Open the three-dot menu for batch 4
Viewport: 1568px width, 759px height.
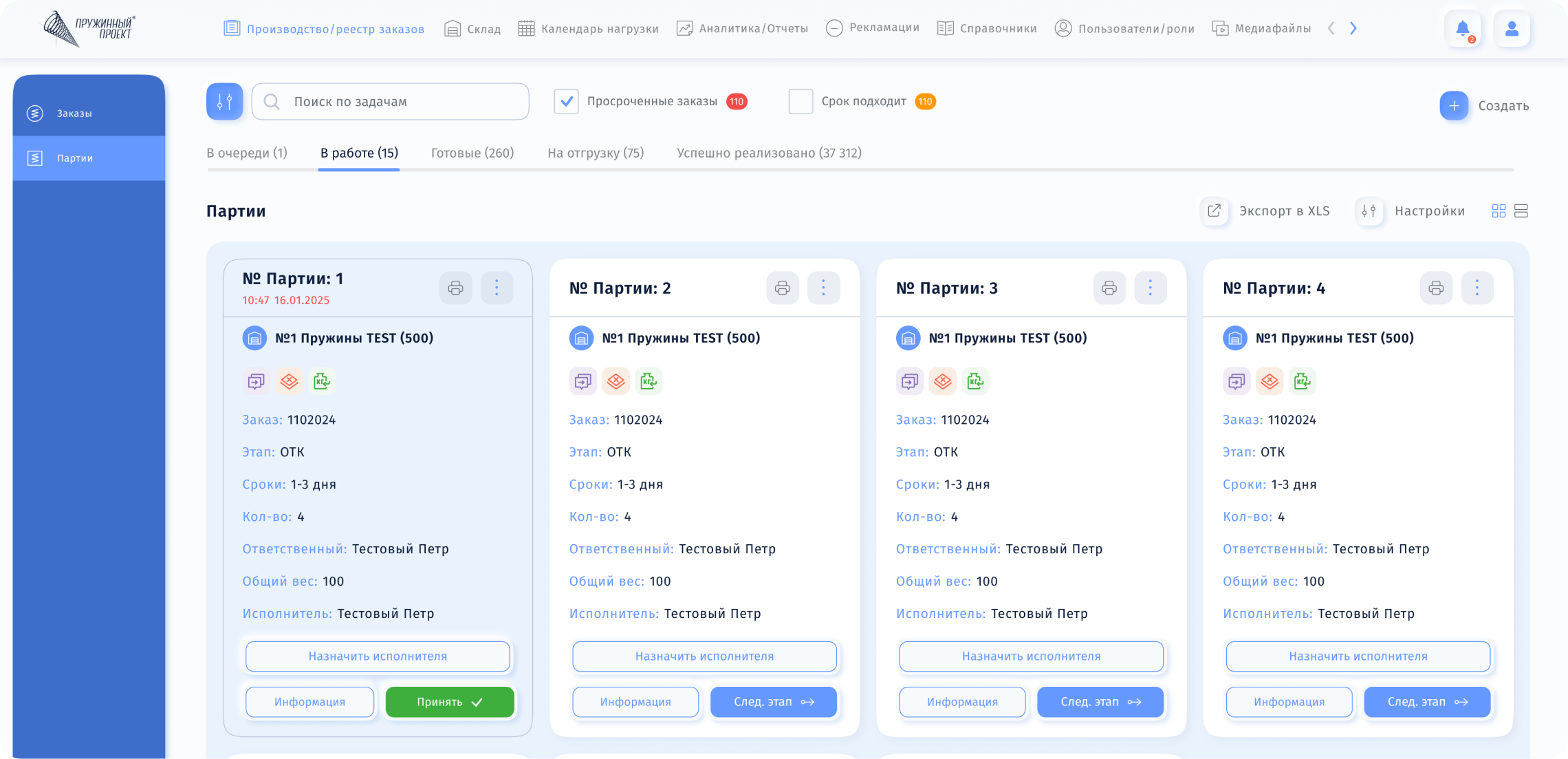tap(1477, 288)
